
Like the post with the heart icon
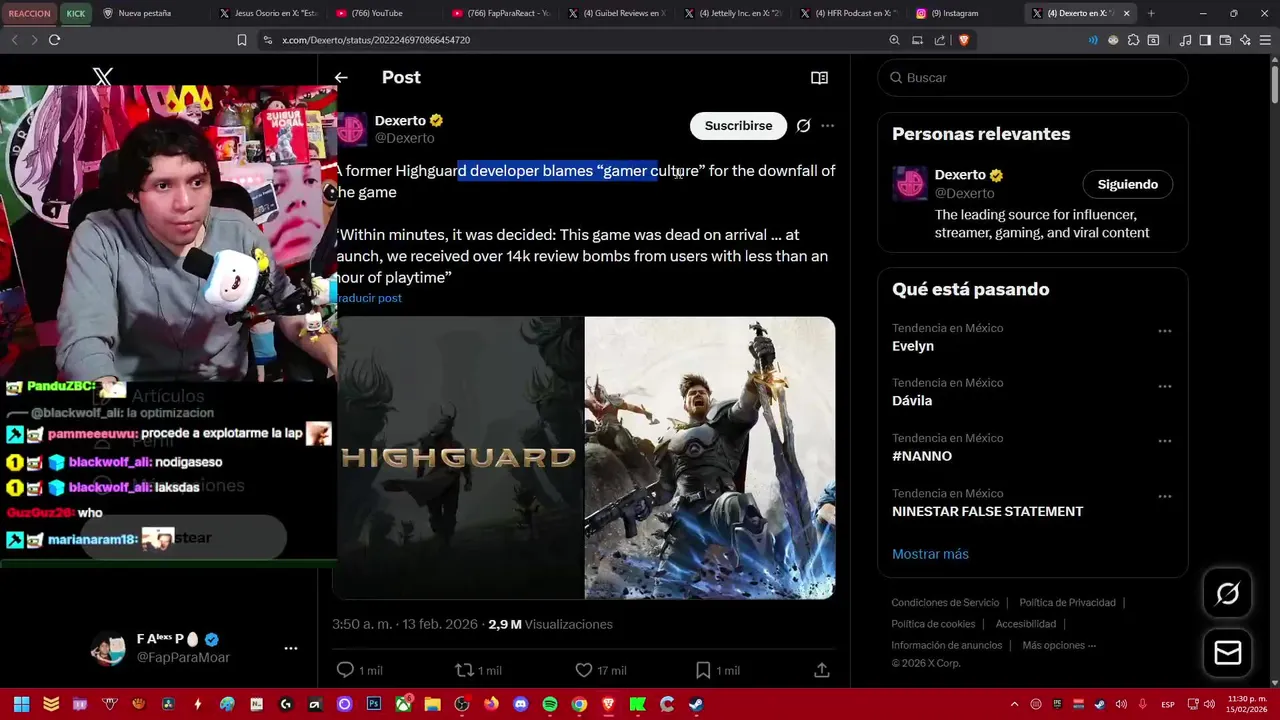pyautogui.click(x=584, y=670)
